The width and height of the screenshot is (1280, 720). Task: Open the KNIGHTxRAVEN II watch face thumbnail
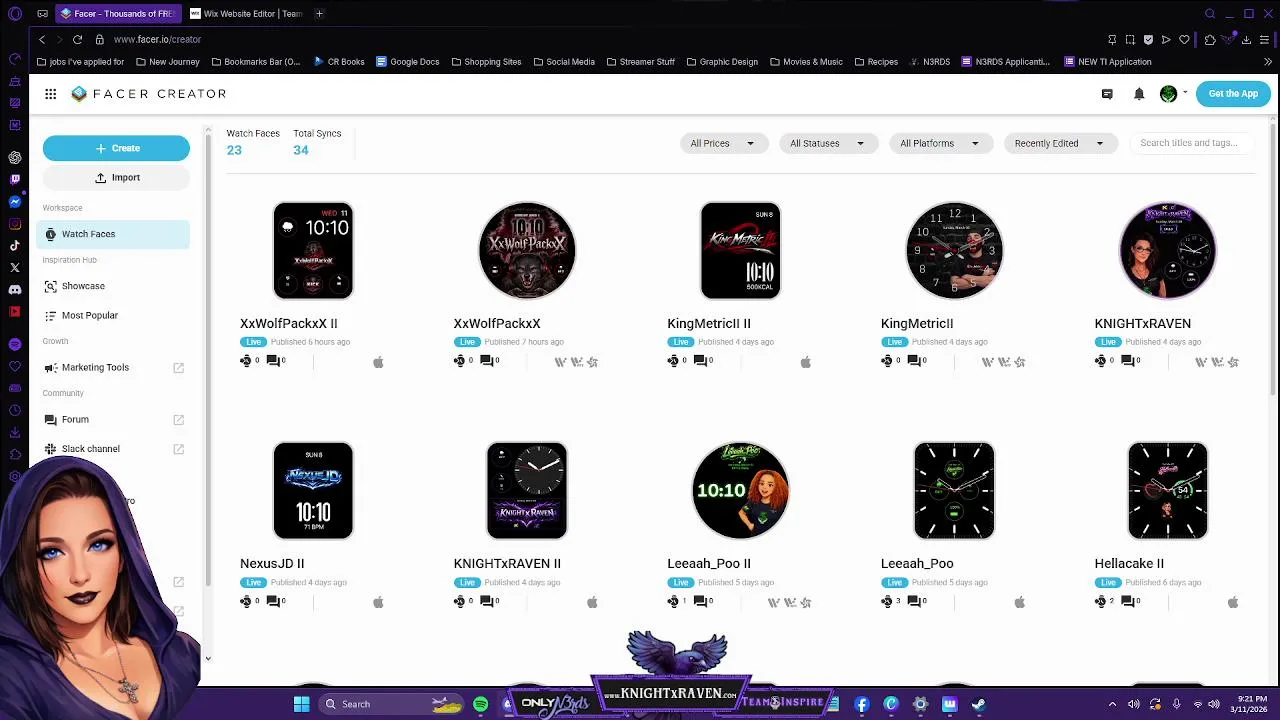click(527, 491)
